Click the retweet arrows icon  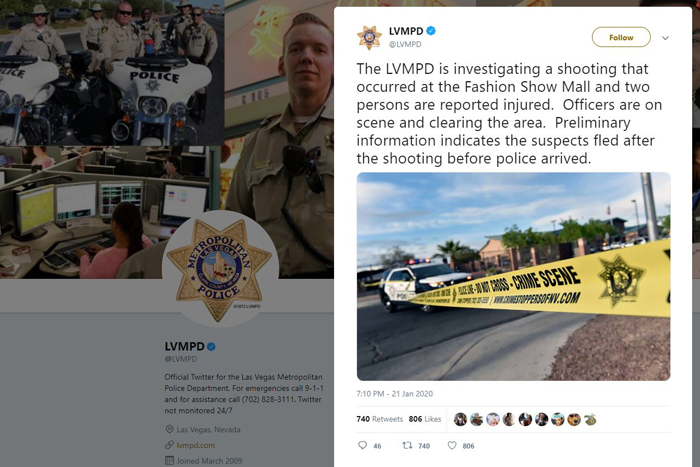click(407, 445)
